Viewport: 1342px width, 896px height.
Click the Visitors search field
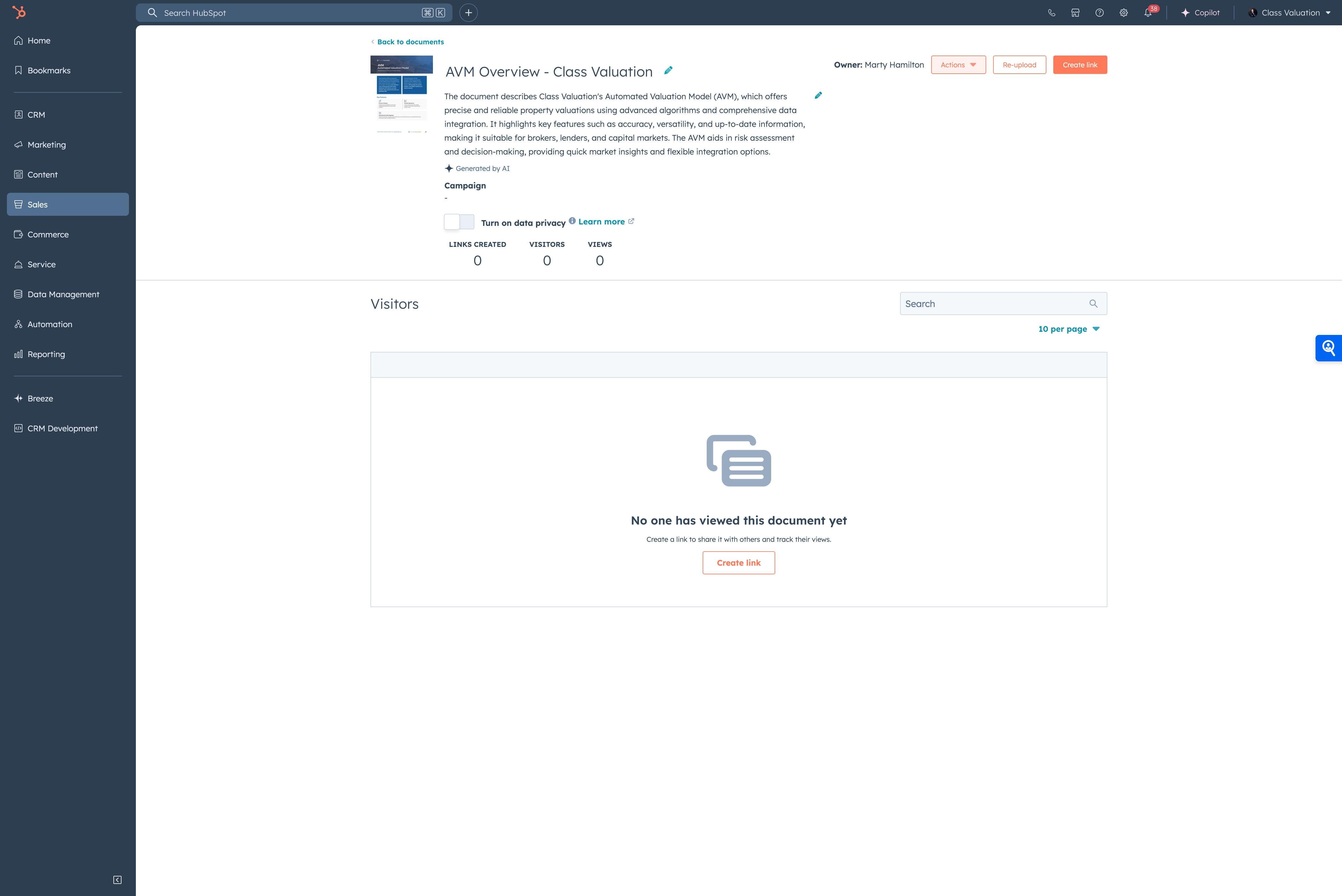point(995,304)
